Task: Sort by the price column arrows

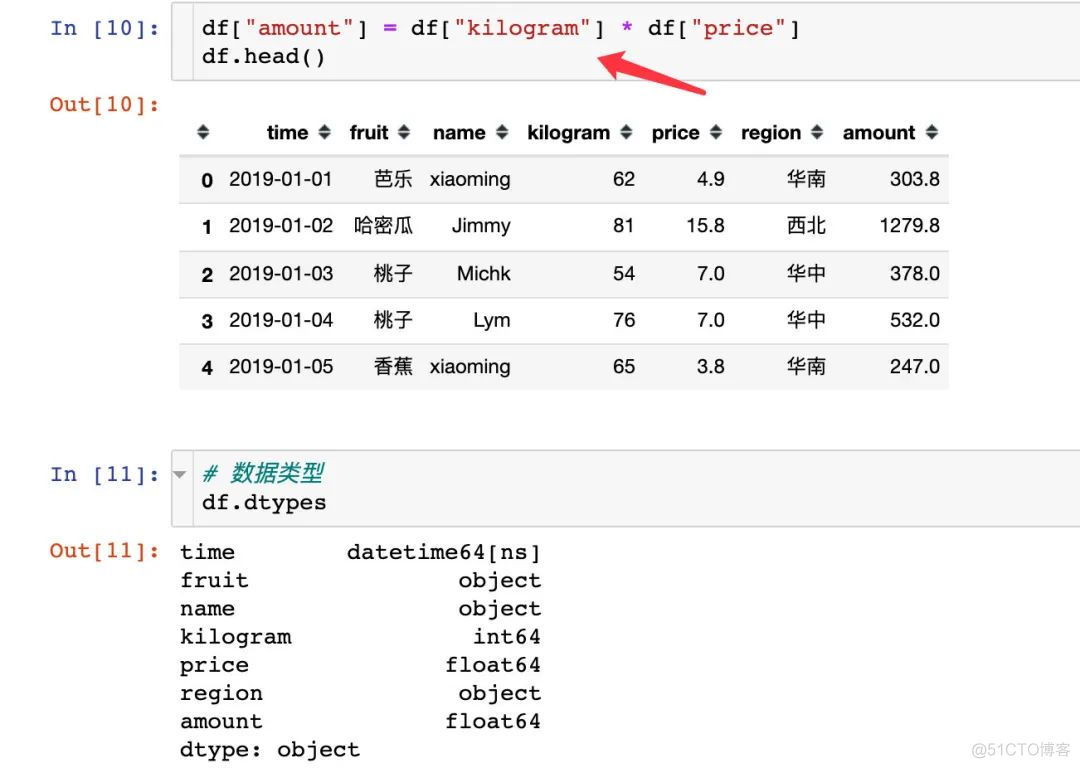Action: click(x=716, y=132)
